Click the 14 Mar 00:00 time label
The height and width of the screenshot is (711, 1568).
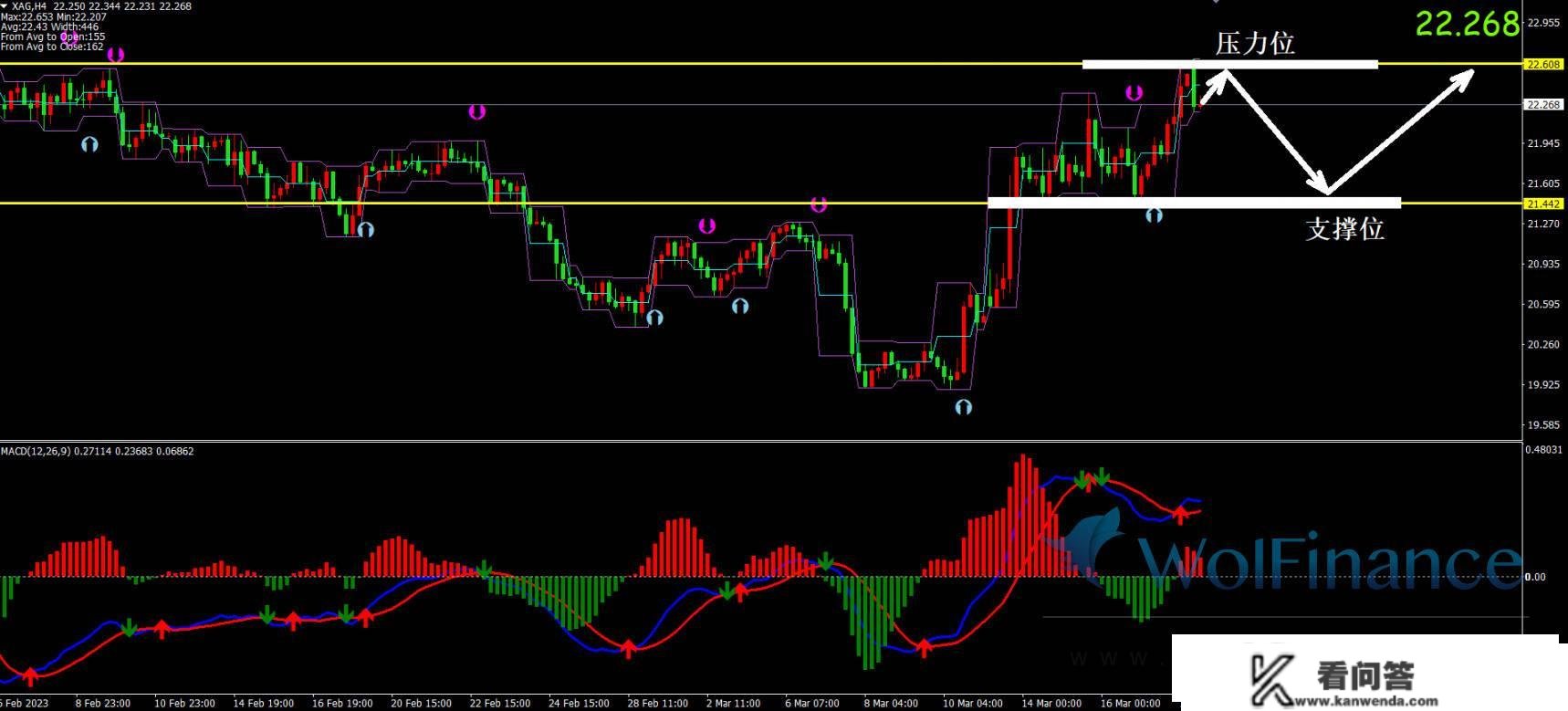(x=1052, y=704)
